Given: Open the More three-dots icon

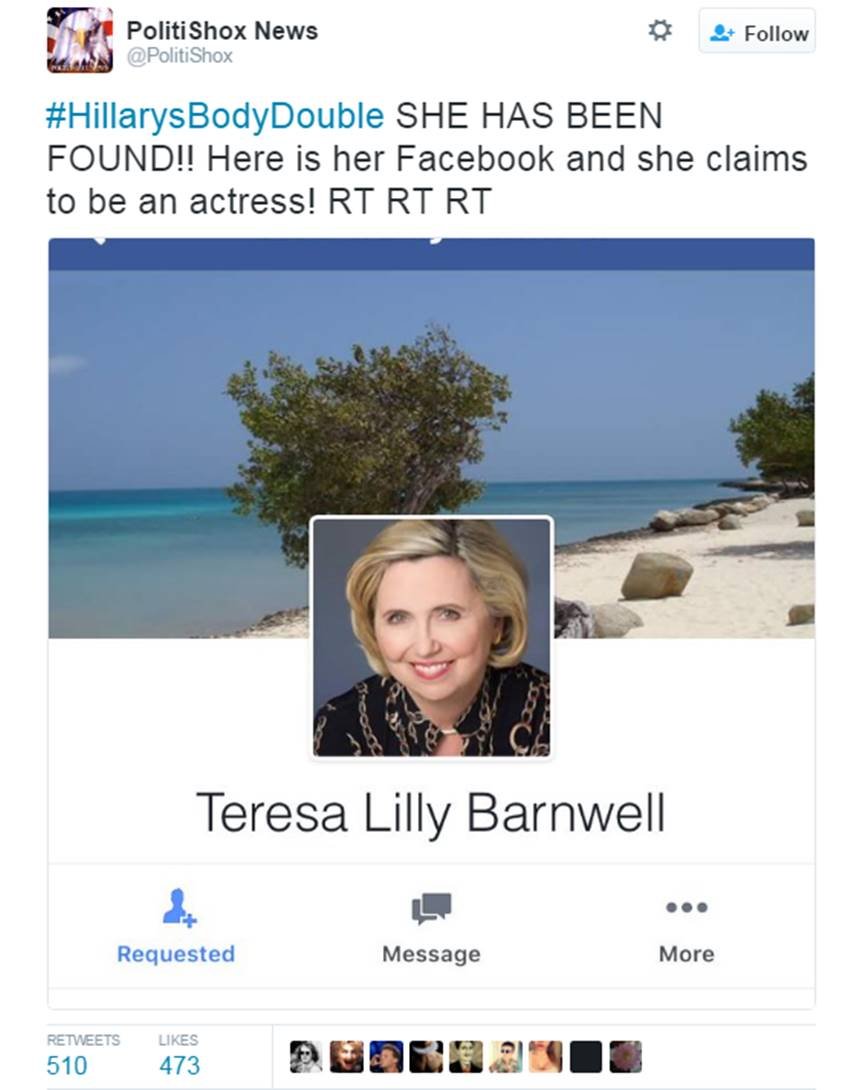Looking at the screenshot, I should [687, 907].
